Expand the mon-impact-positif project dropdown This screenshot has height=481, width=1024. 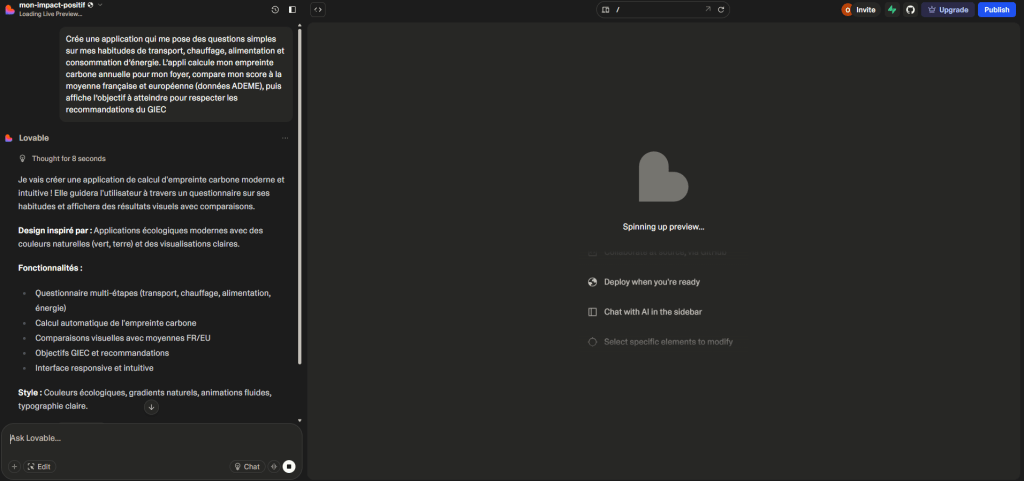[x=100, y=5]
